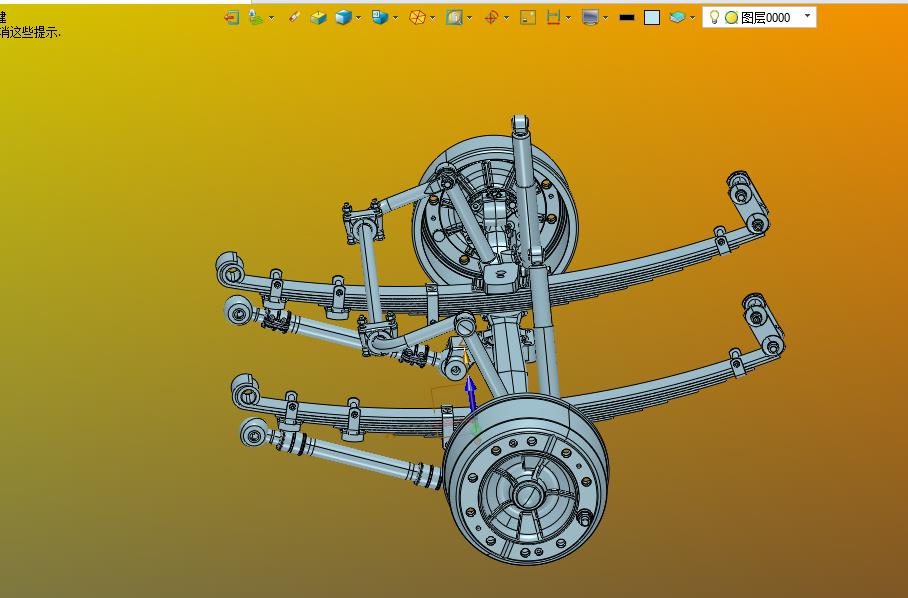Click the stacked layers manager icon

(x=677, y=17)
